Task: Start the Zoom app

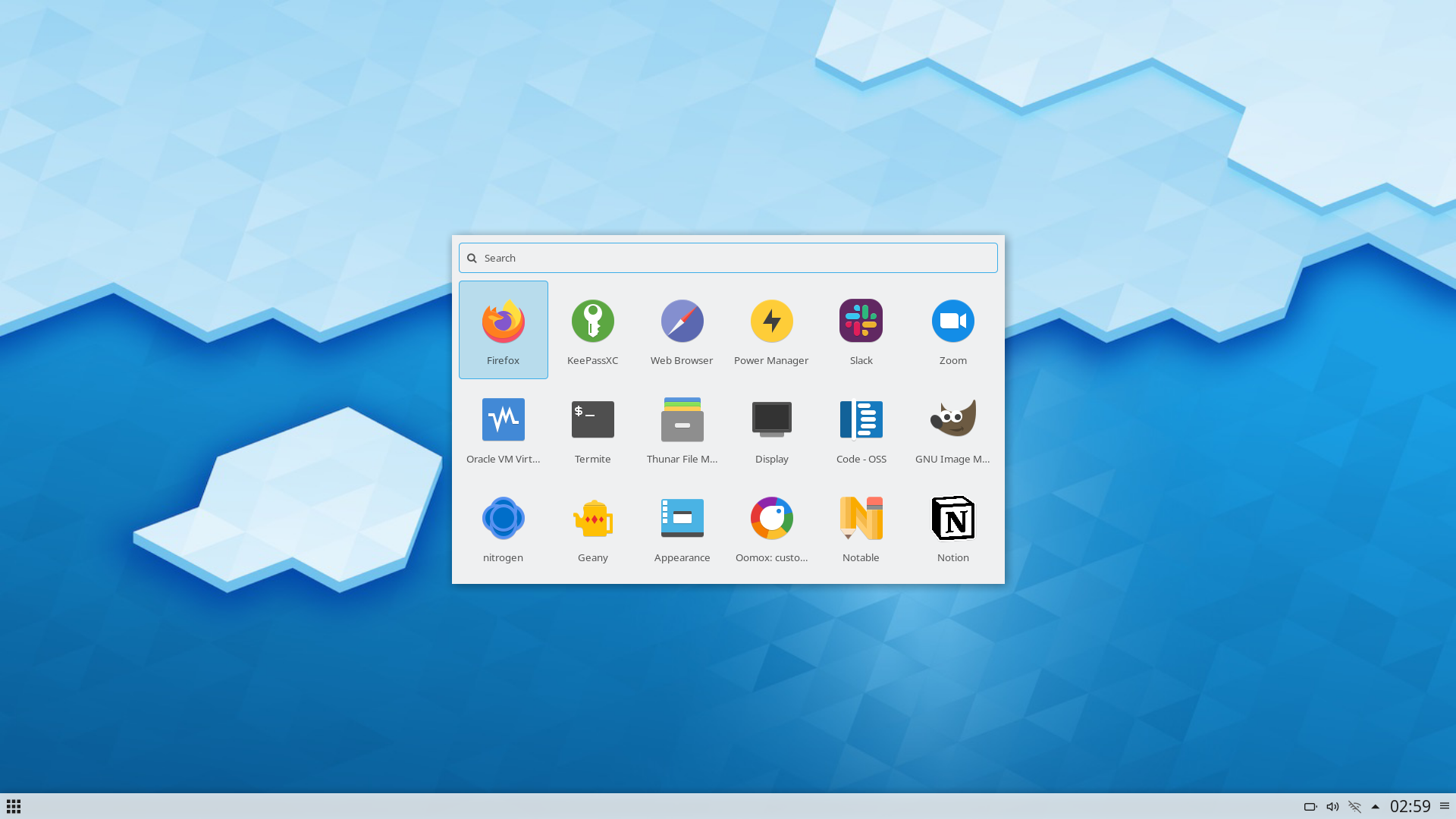Action: pos(952,329)
